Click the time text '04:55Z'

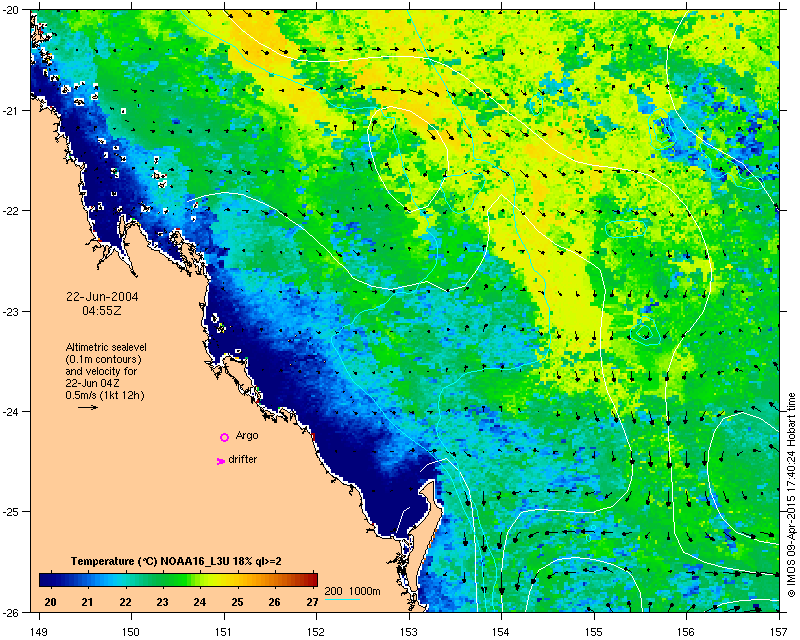tap(102, 311)
